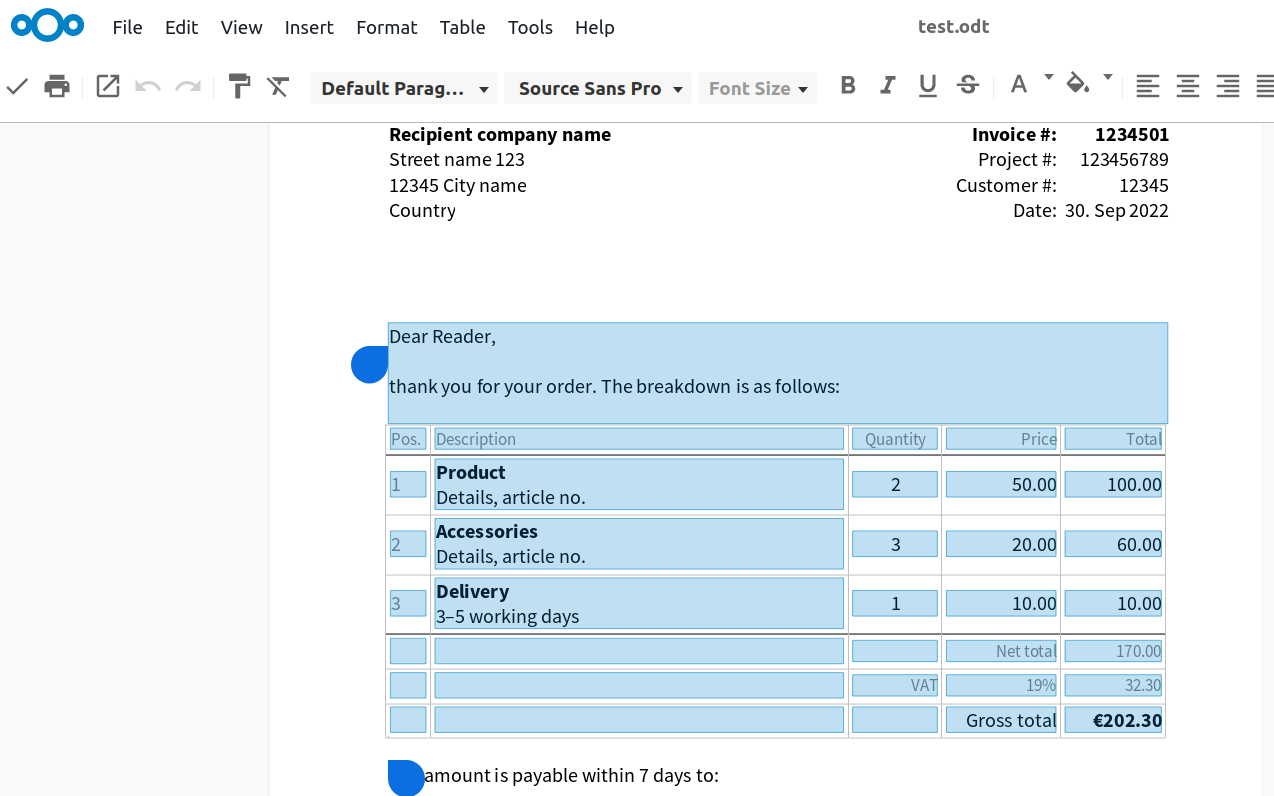Open the Default Paragraph style dropdown
The height and width of the screenshot is (796, 1274).
[x=403, y=88]
